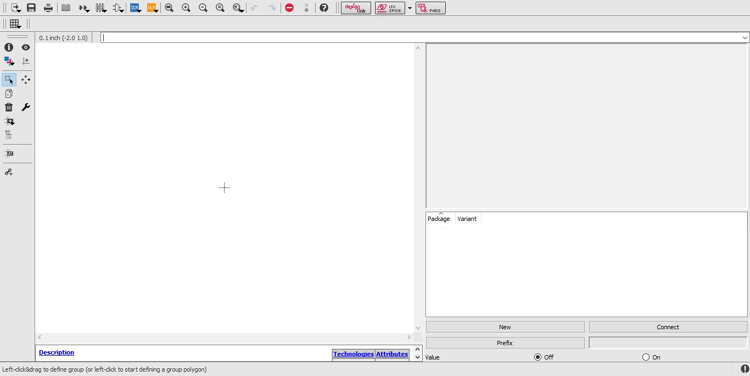Image resolution: width=750 pixels, height=376 pixels.
Task: Open the Symbol (gate) toolbar icon
Action: (x=118, y=8)
